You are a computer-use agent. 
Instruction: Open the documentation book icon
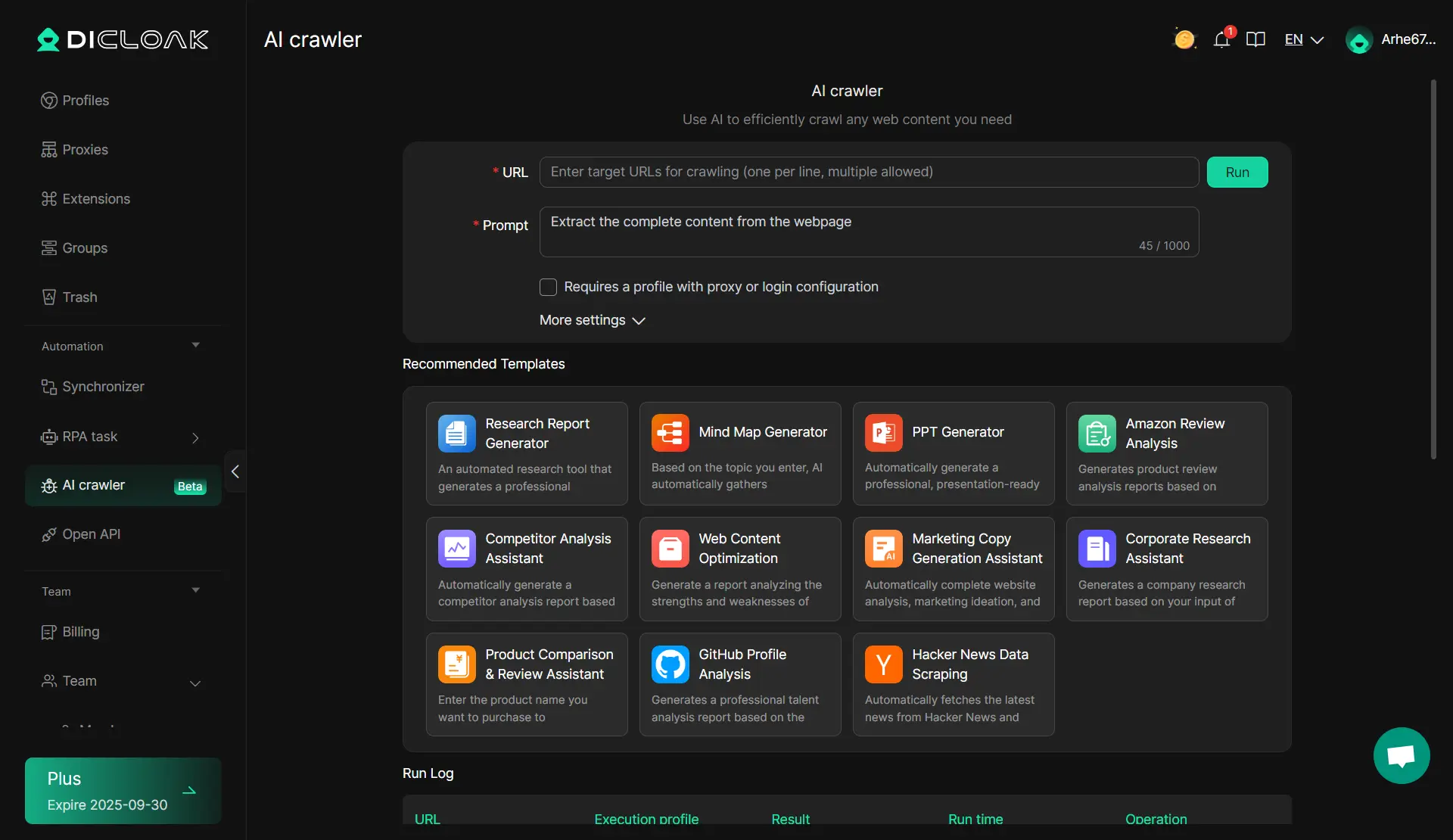click(1255, 39)
